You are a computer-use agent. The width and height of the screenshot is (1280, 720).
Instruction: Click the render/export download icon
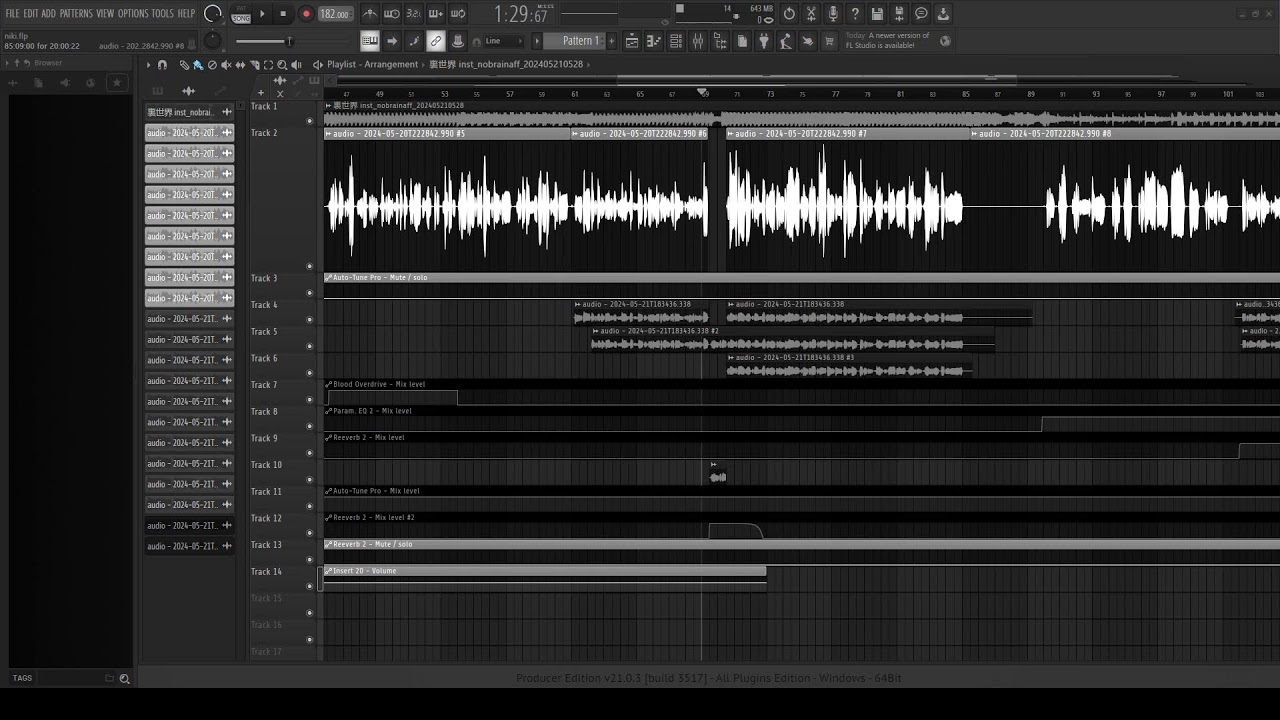(943, 14)
